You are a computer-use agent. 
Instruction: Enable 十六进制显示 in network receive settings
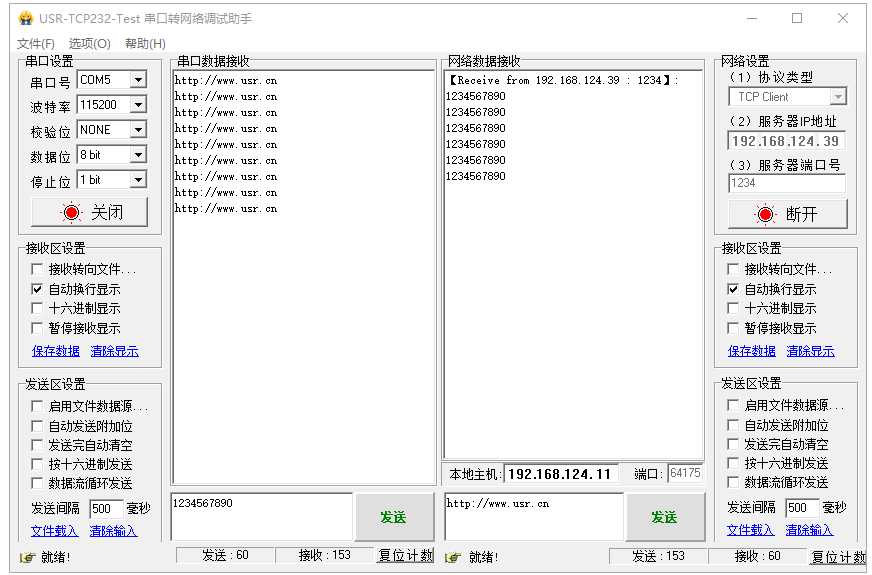(733, 308)
